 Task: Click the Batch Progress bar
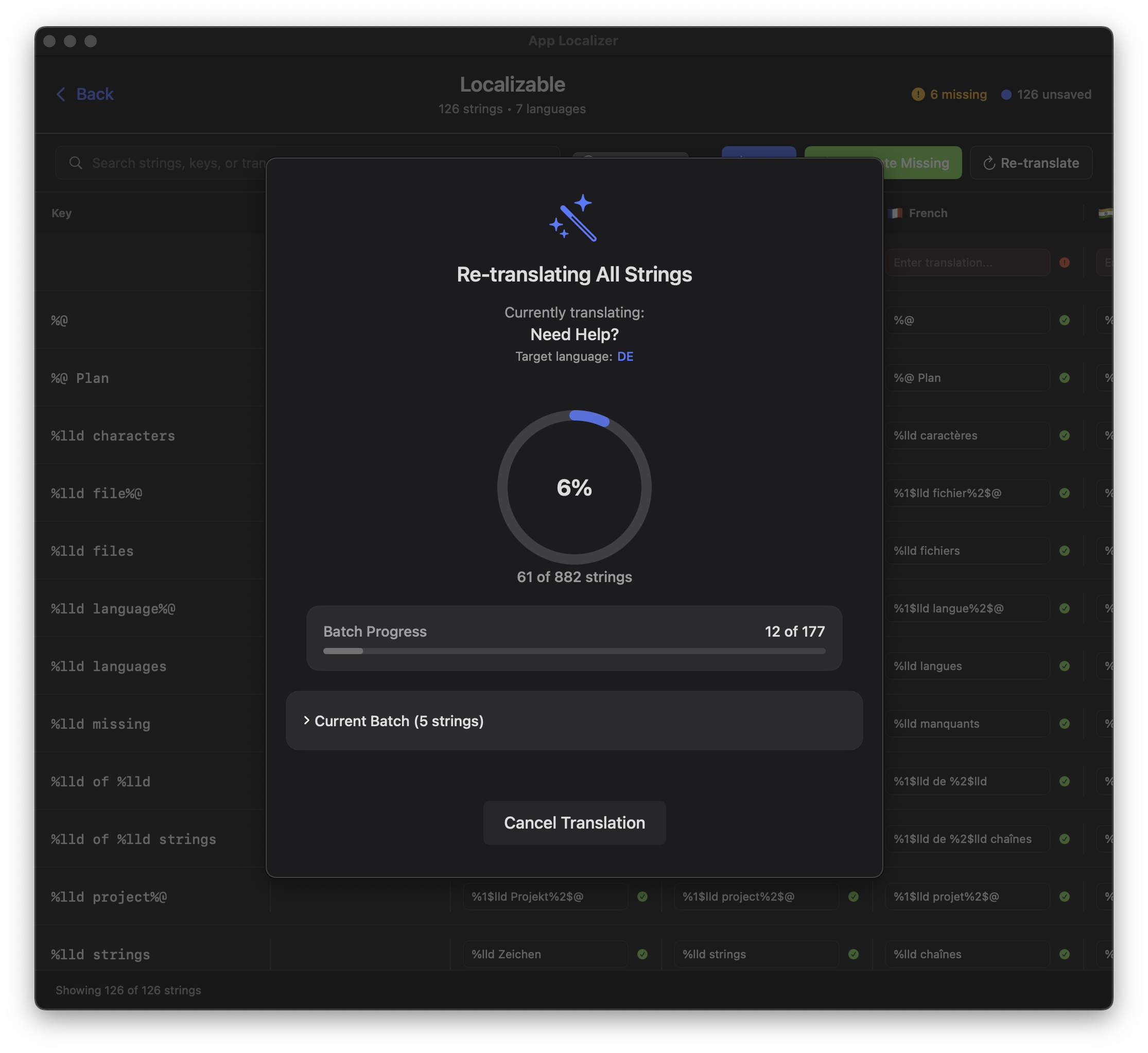point(574,651)
